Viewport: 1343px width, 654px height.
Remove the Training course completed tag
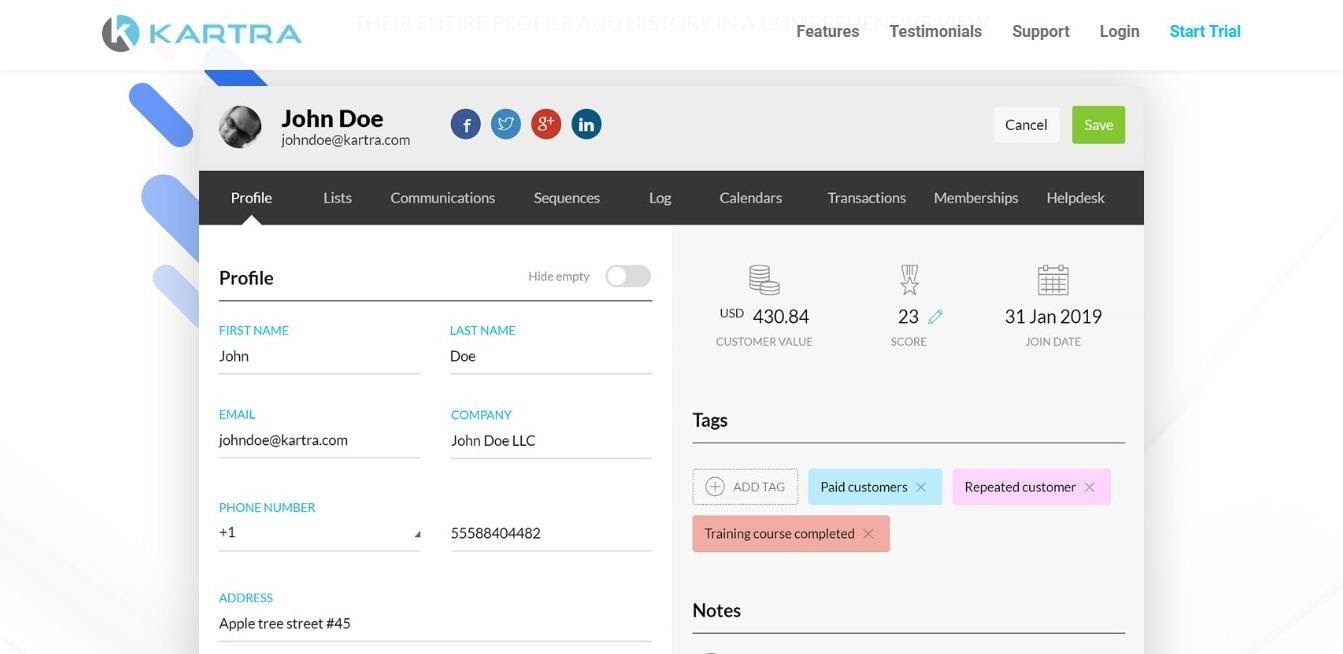click(868, 534)
